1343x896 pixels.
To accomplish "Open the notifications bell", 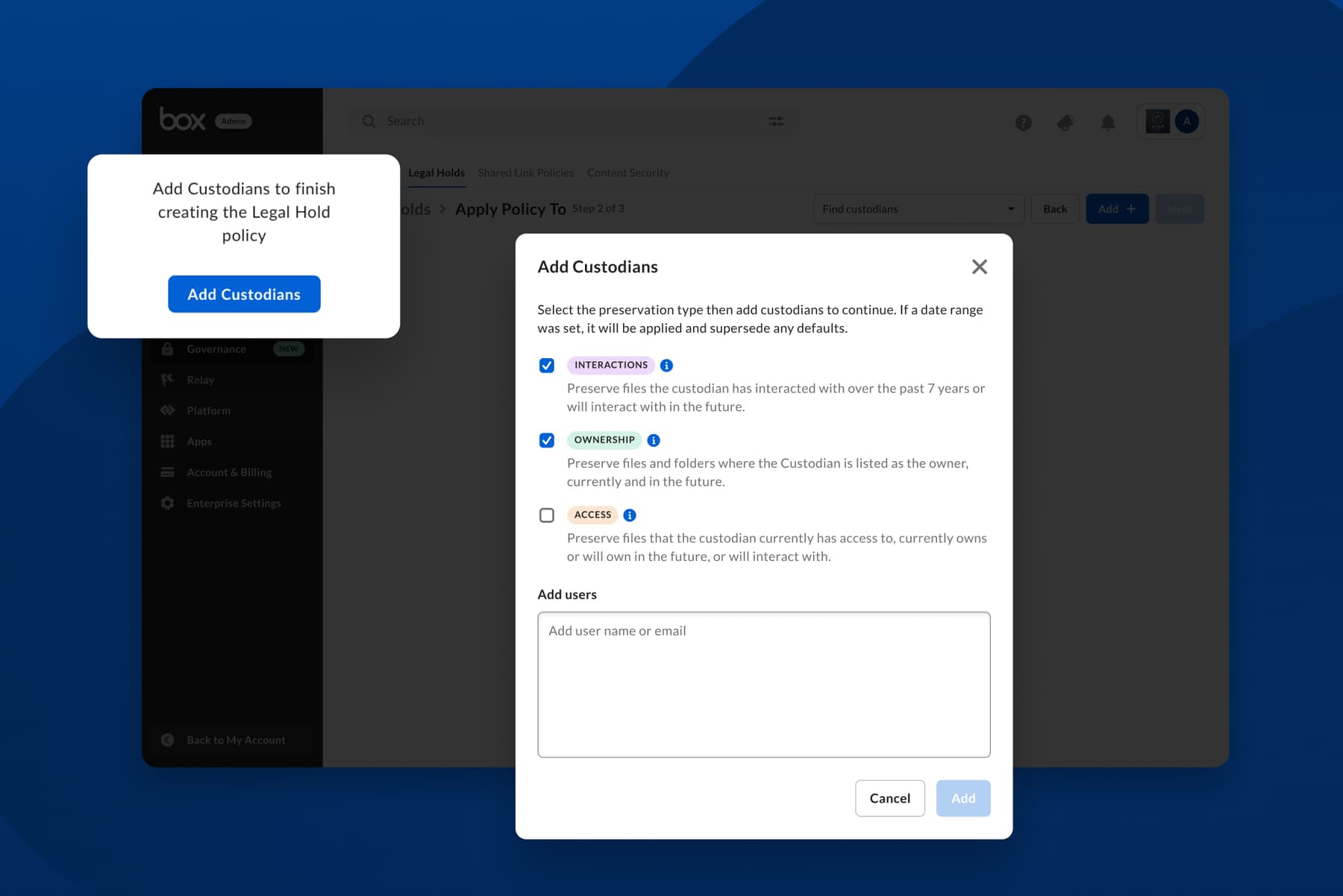I will point(1108,122).
